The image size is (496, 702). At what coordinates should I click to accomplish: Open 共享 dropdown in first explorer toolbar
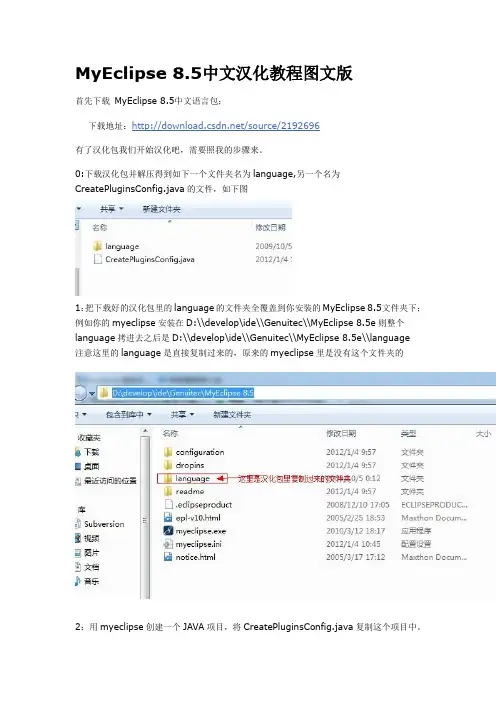112,209
